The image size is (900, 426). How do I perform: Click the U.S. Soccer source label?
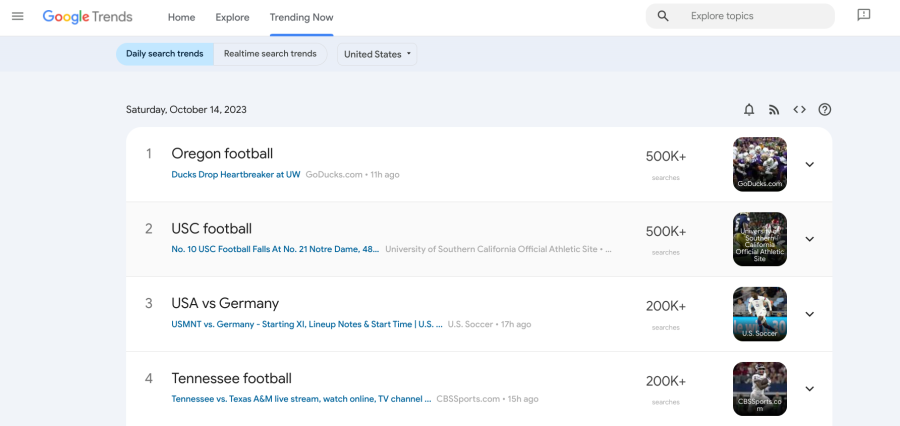470,324
